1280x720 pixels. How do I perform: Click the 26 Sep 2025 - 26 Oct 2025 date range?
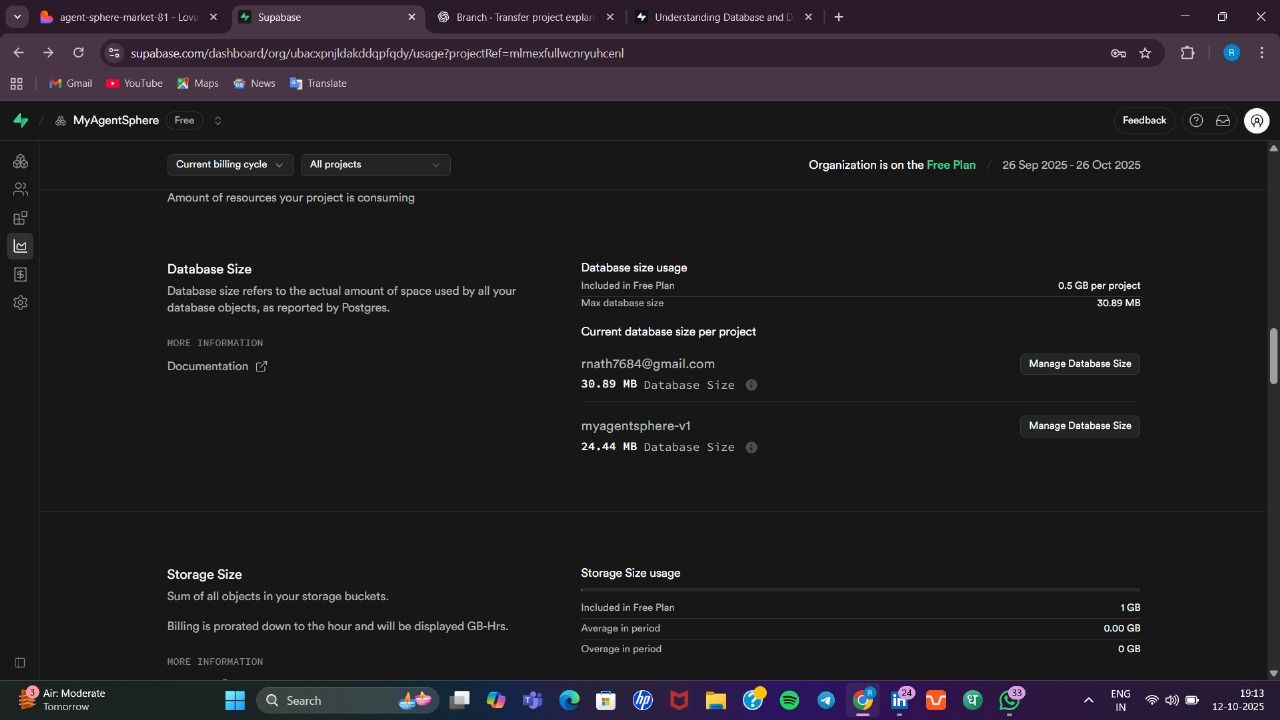[1071, 165]
